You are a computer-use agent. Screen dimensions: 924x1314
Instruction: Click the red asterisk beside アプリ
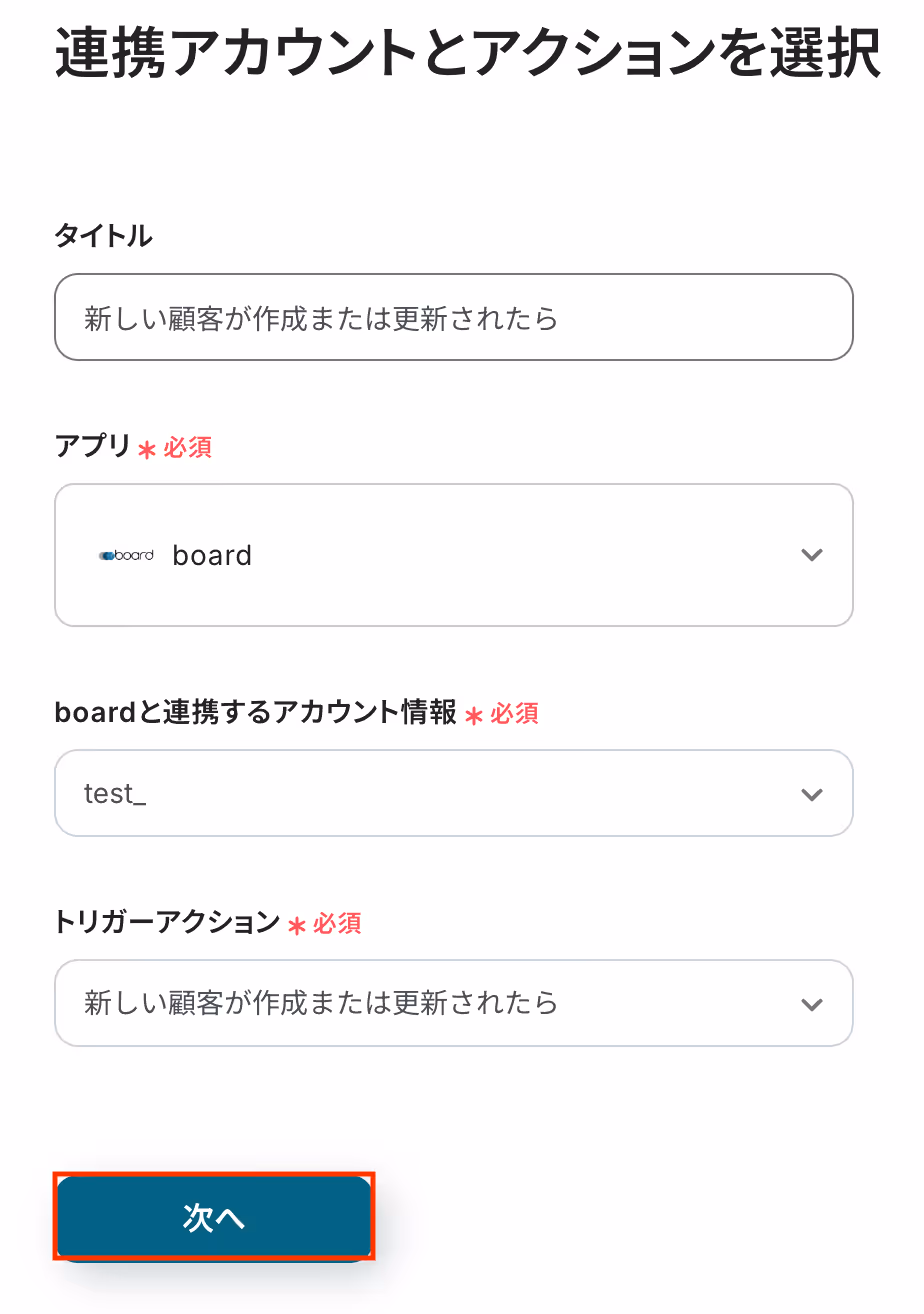point(147,450)
